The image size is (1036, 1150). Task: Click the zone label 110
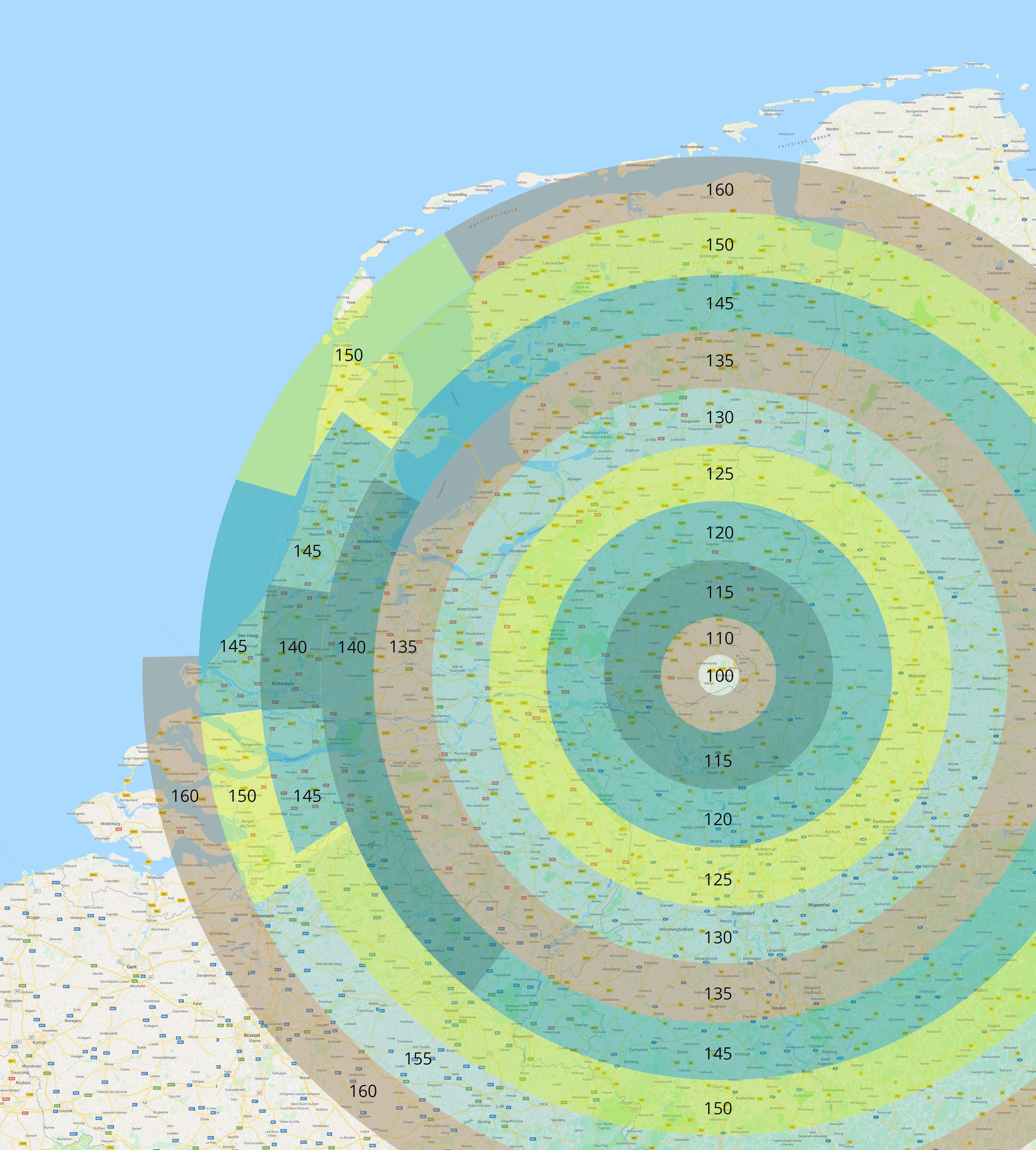tap(720, 638)
